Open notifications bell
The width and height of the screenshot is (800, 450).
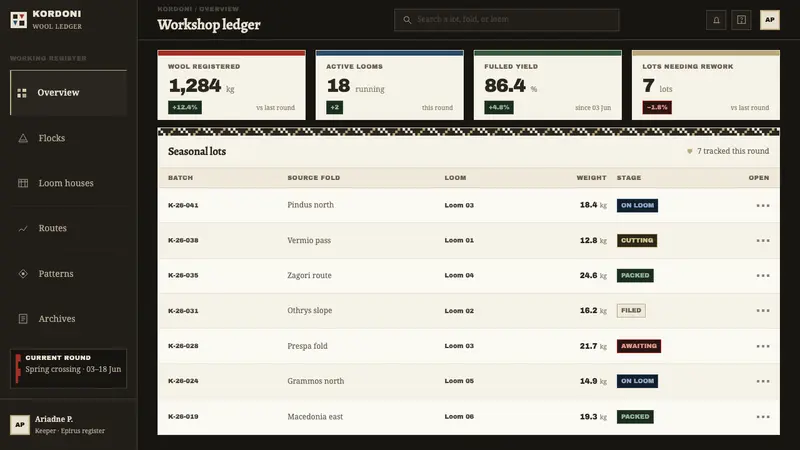(716, 20)
